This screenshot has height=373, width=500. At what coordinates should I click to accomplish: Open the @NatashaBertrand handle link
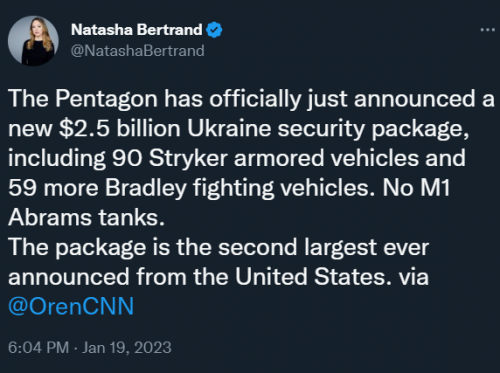click(138, 51)
